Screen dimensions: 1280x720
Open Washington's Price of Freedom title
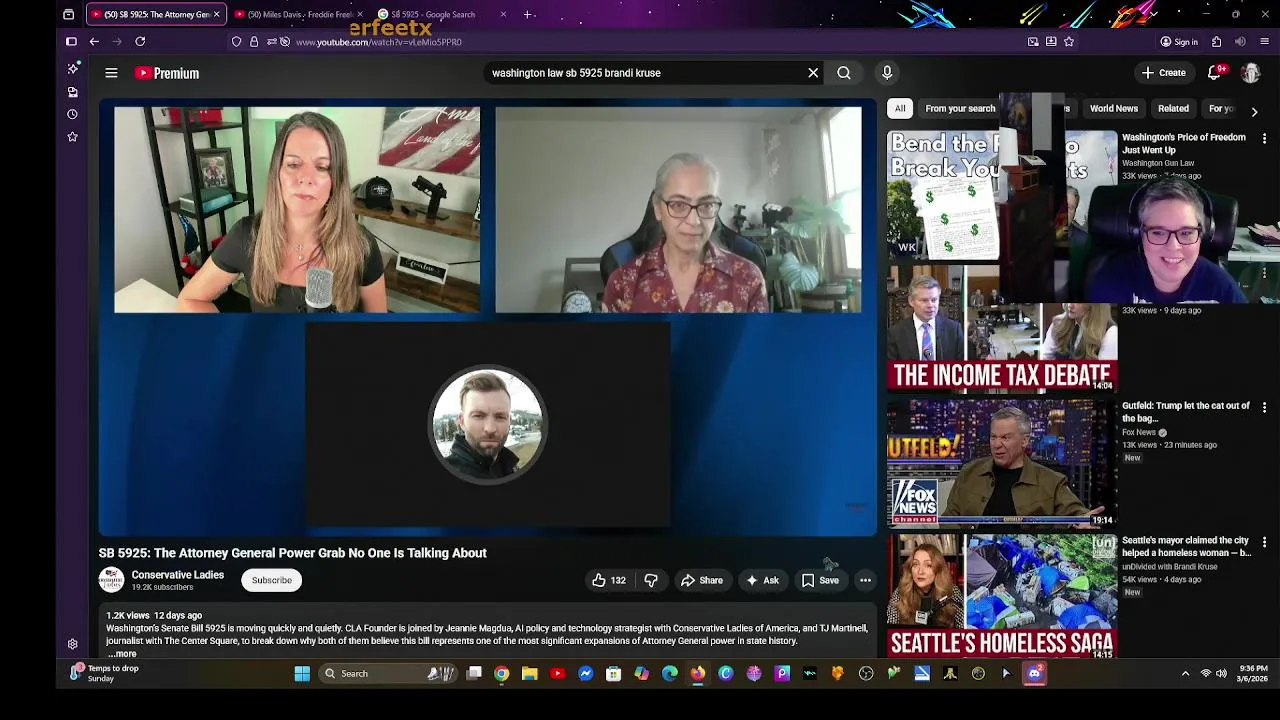(x=1183, y=144)
